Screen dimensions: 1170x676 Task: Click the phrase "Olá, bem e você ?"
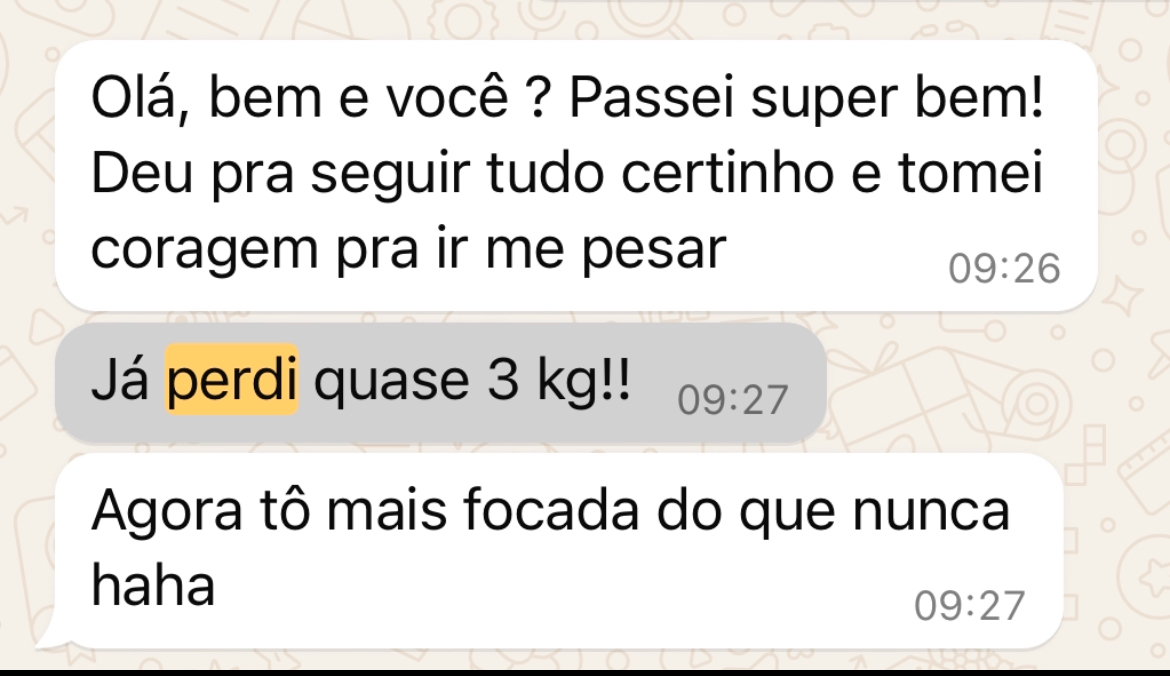click(321, 98)
